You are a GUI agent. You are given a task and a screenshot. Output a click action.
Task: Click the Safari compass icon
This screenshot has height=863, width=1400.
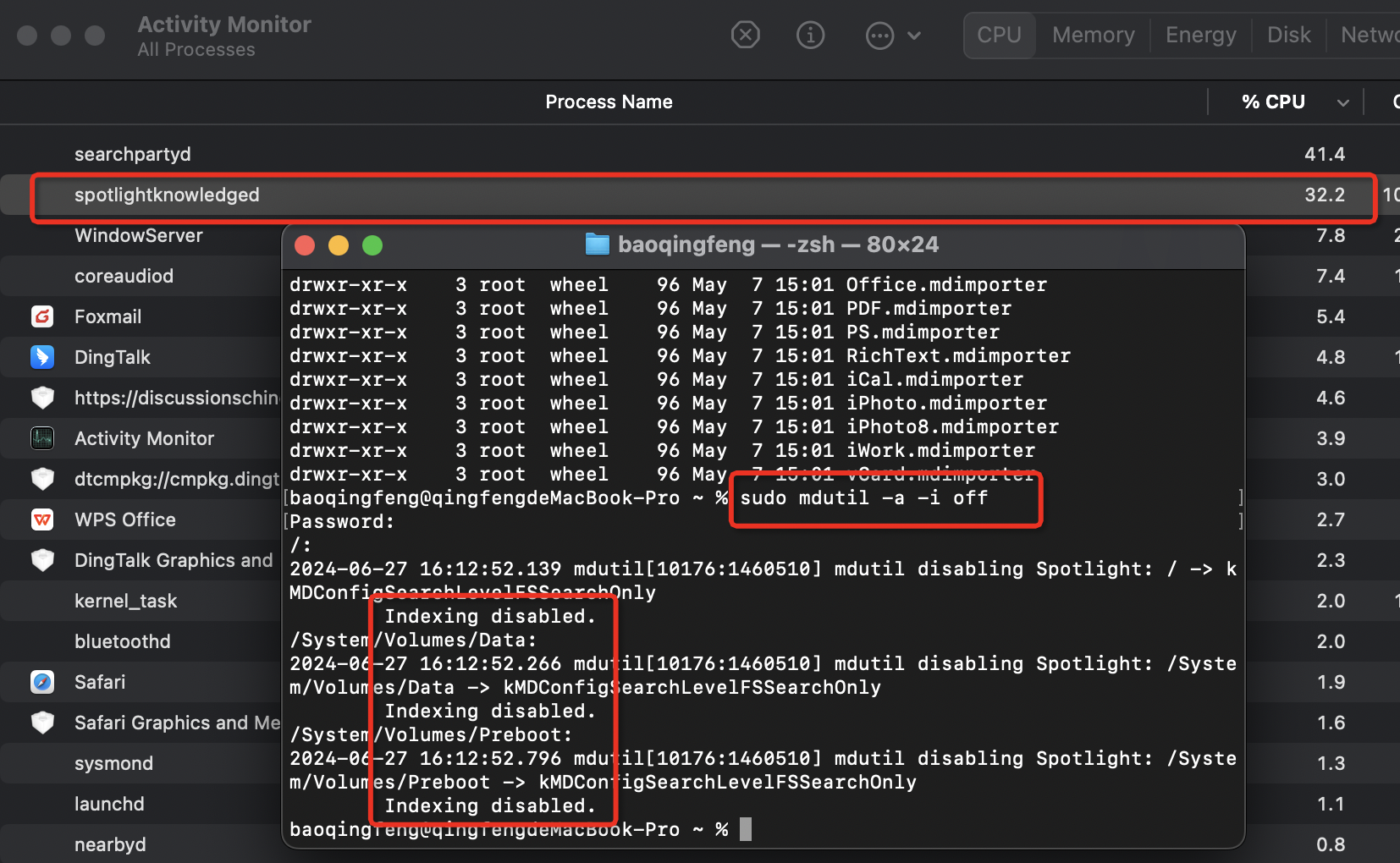pyautogui.click(x=42, y=682)
